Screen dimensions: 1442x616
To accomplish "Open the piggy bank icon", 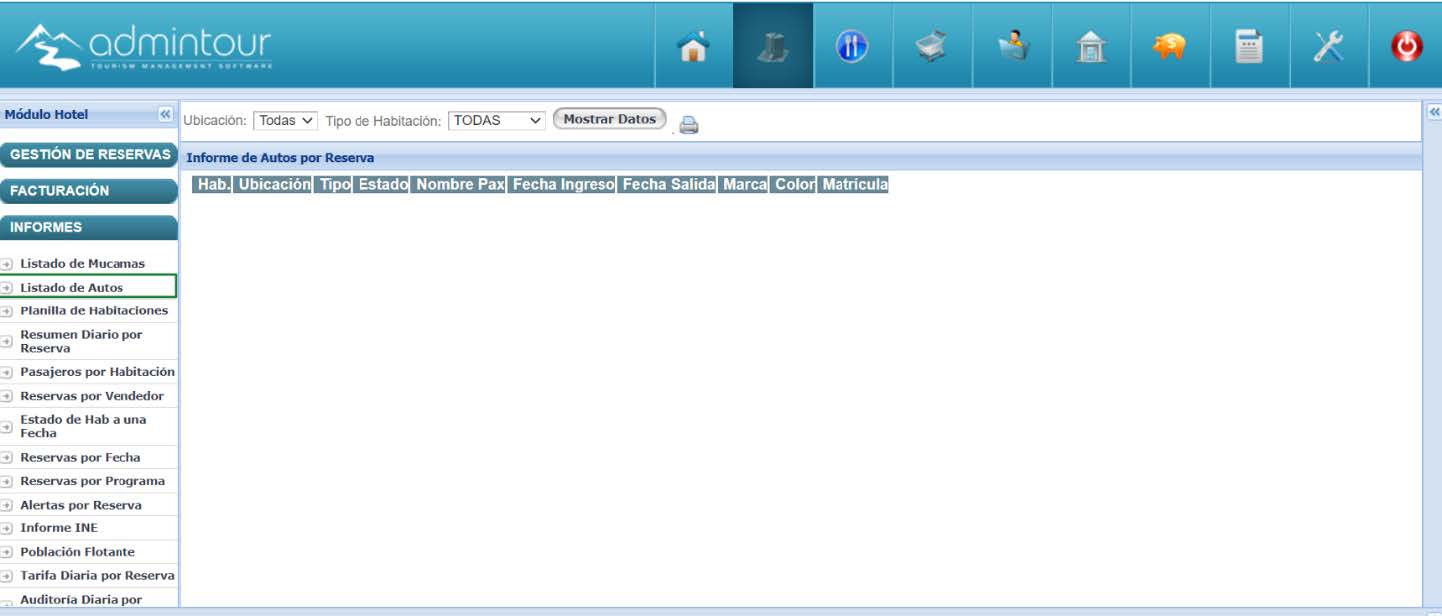I will point(1170,46).
